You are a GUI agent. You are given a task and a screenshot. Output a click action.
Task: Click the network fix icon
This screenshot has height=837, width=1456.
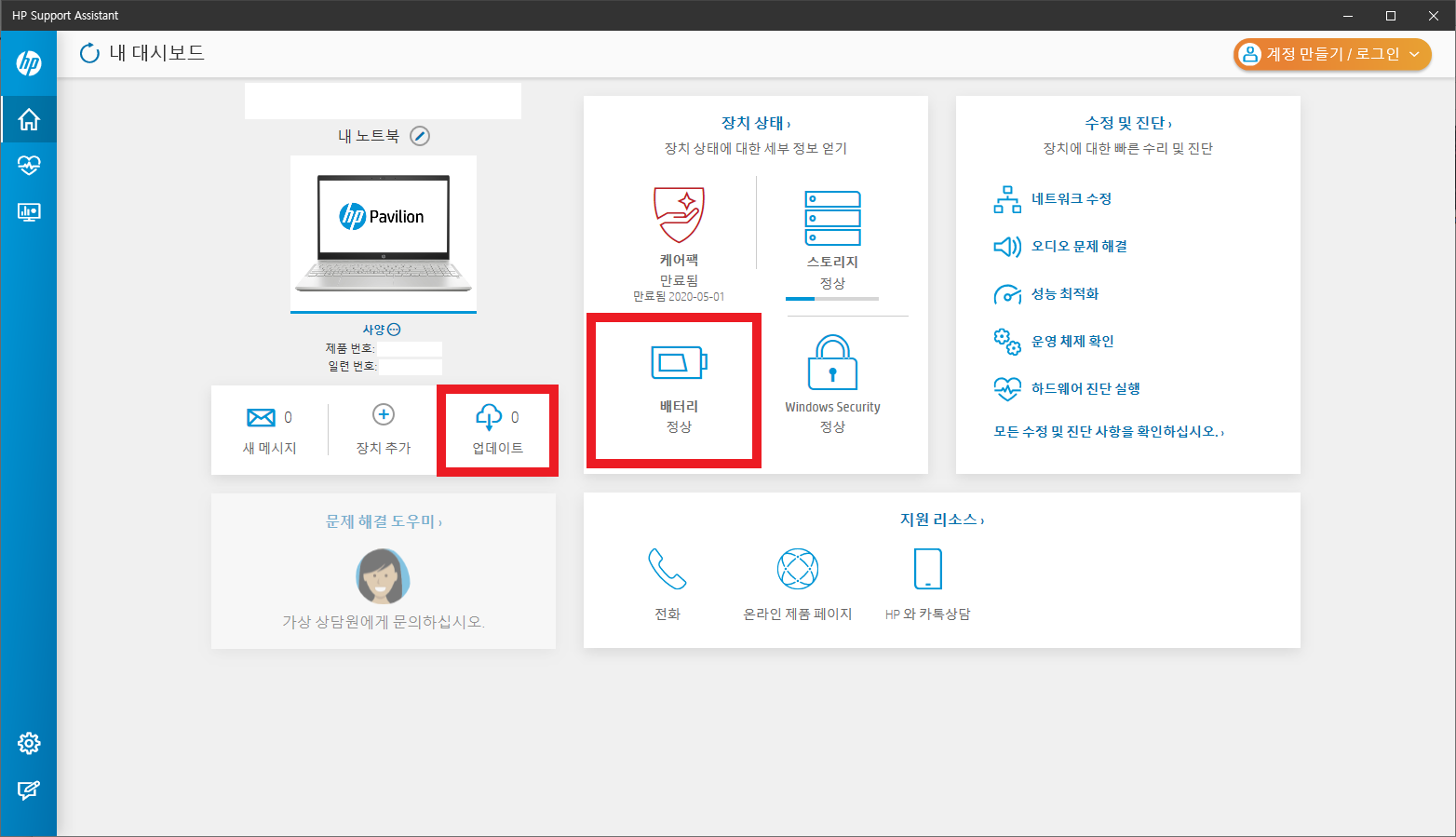click(1007, 199)
